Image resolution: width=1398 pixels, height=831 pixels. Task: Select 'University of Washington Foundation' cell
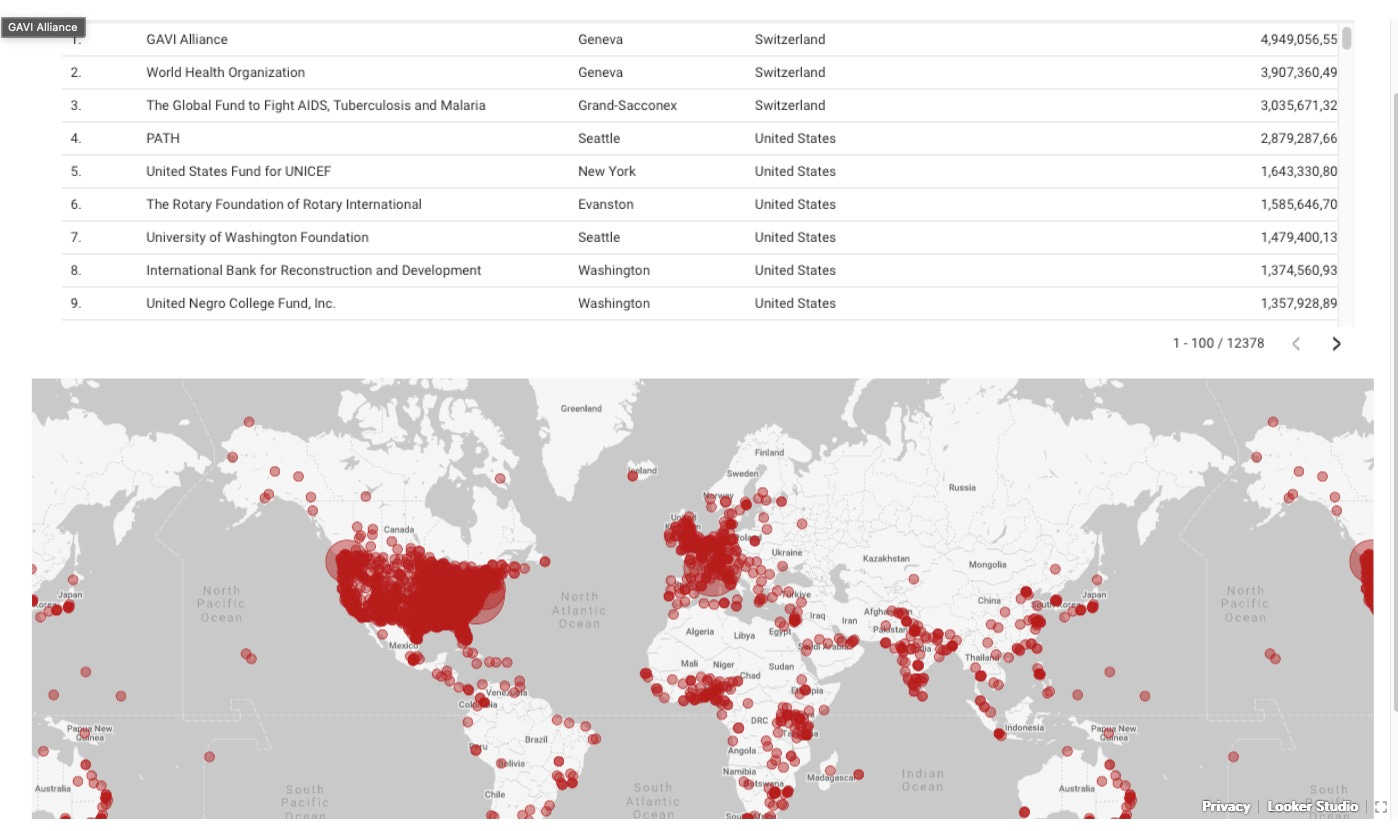[257, 237]
